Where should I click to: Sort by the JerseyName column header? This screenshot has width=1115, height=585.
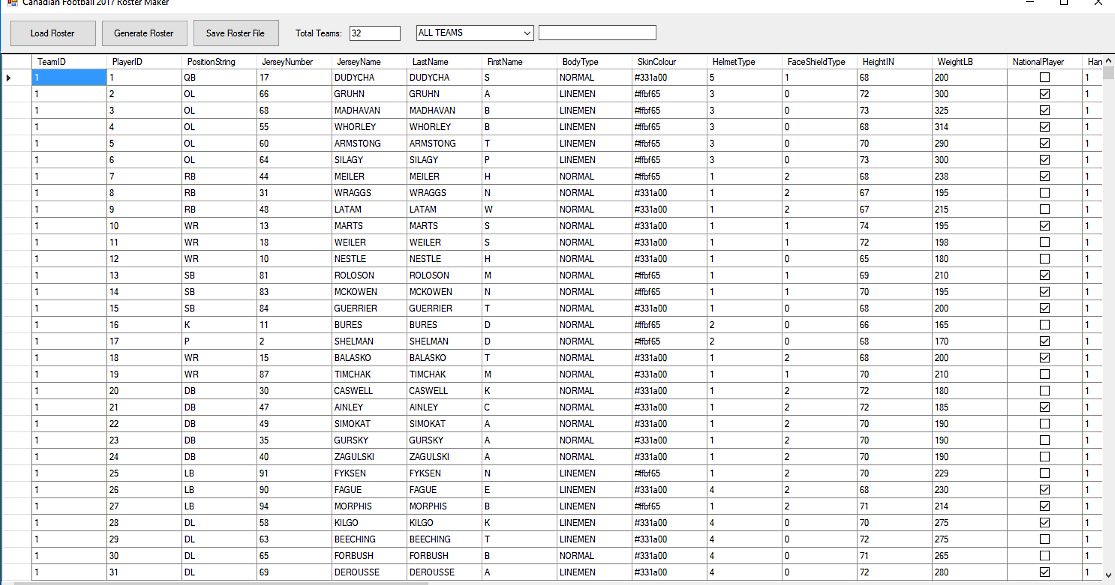click(x=369, y=62)
